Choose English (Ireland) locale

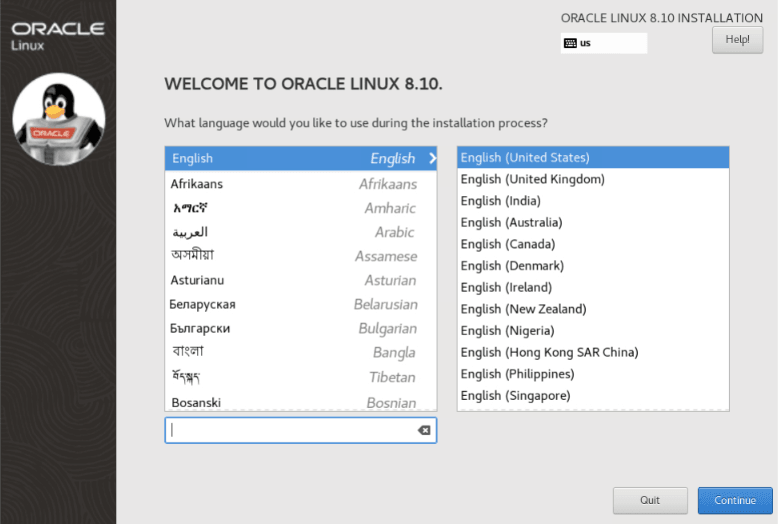(x=593, y=288)
